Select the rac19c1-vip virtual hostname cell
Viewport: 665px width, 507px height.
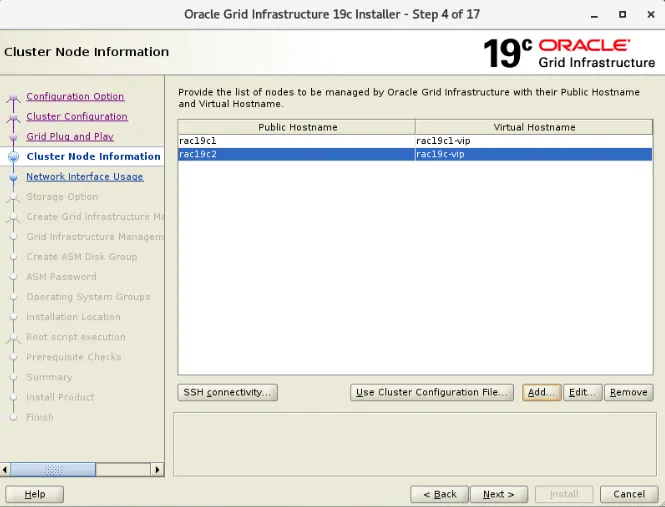coord(534,141)
